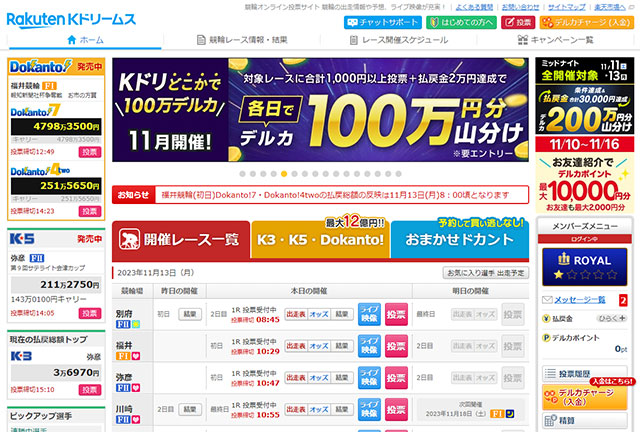640x432 pixels.
Task: Open チャットサポート chat button
Action: (382, 22)
